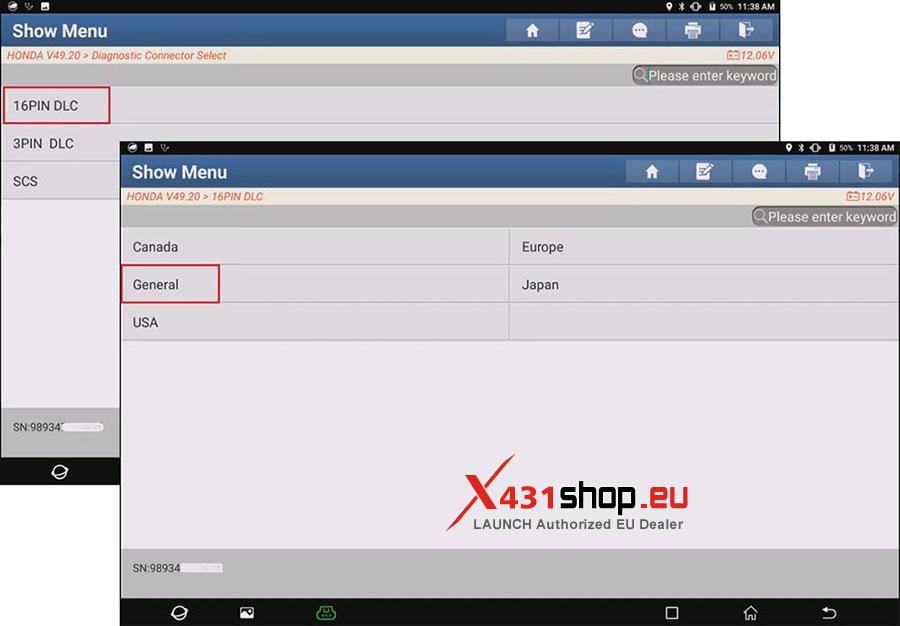Viewport: 900px width, 626px height.
Task: Select the Europe region
Action: point(704,247)
